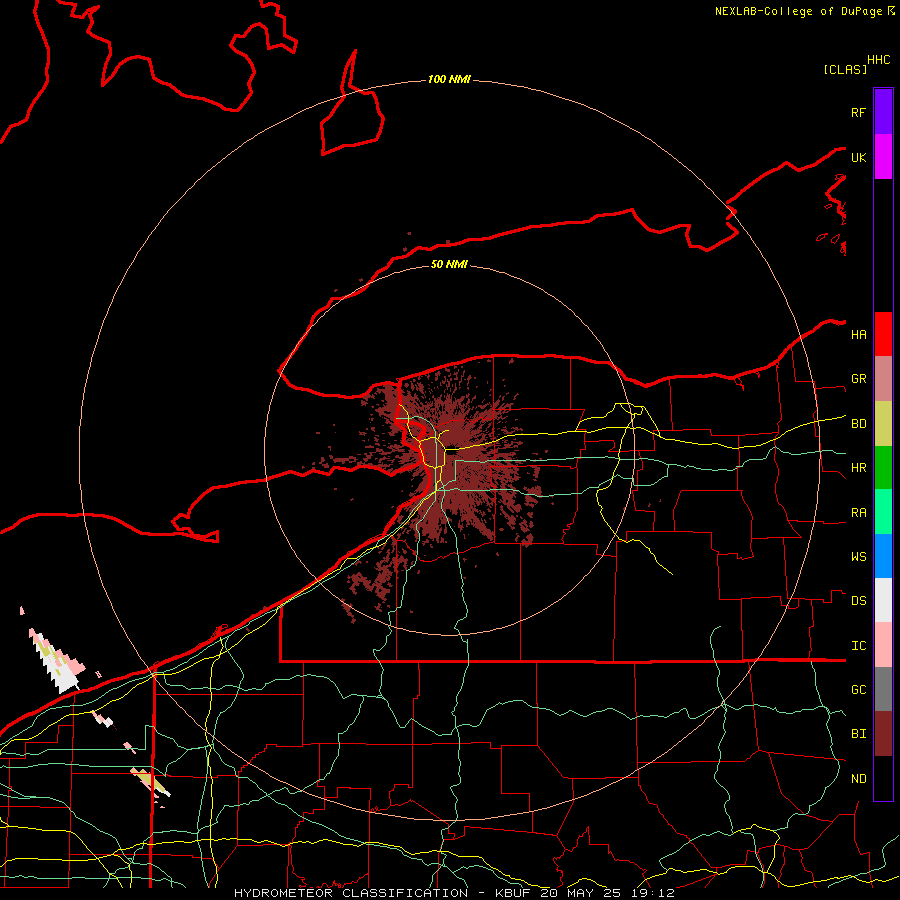Pick the HR green legend swatch
900x900 pixels.
[883, 468]
